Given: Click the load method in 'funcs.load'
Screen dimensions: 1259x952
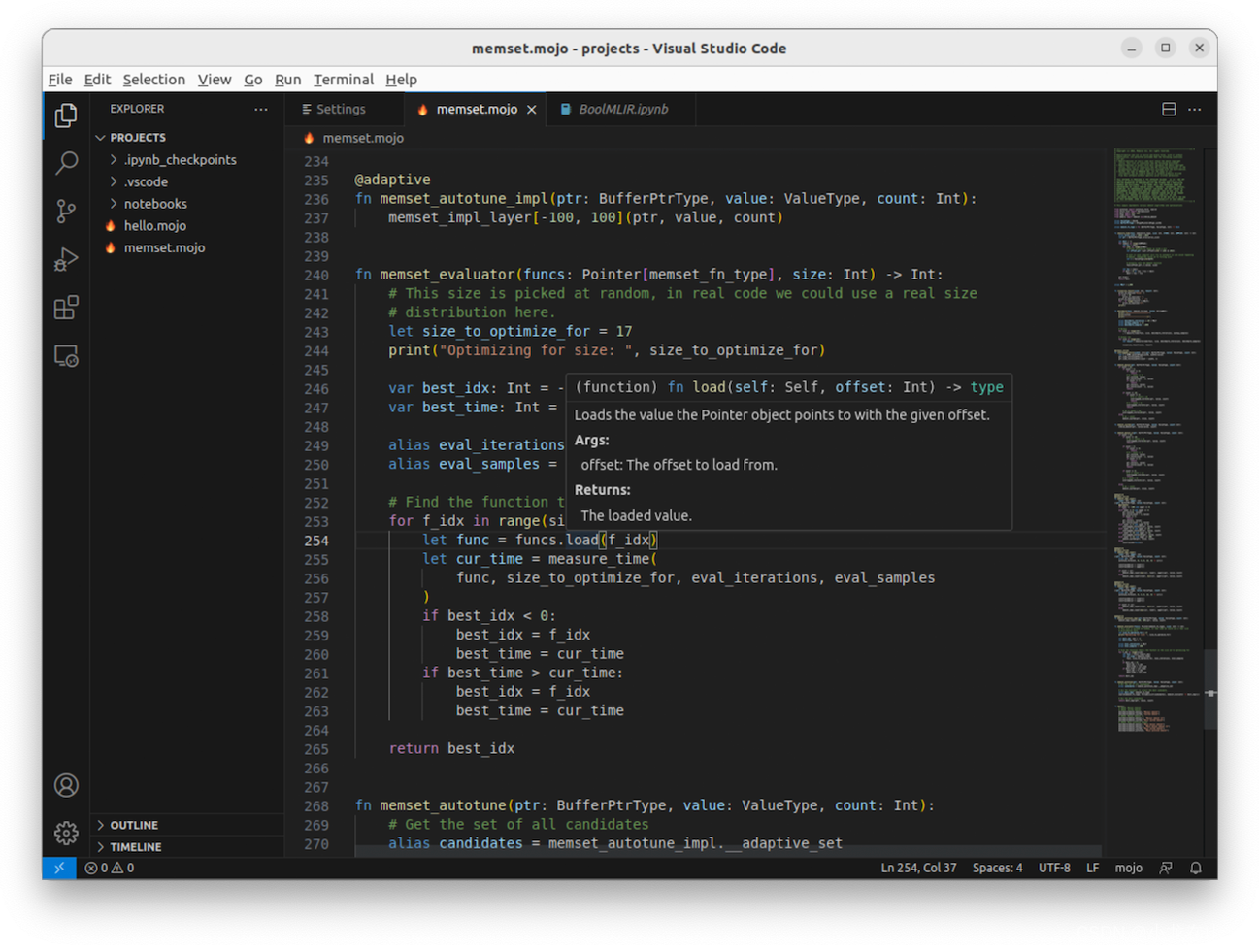Looking at the screenshot, I should 582,540.
